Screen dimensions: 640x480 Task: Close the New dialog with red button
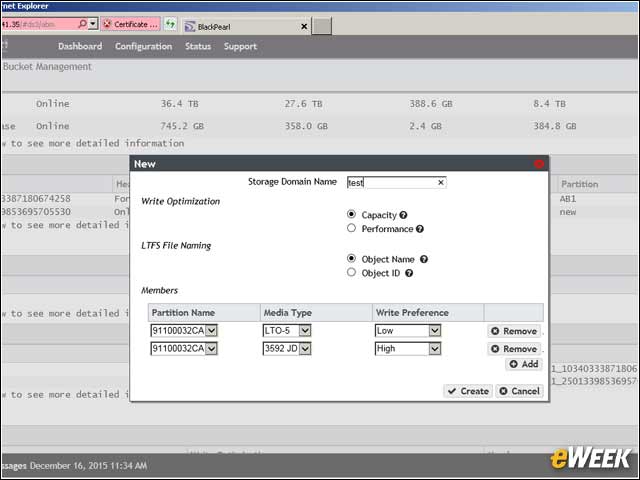coord(539,164)
